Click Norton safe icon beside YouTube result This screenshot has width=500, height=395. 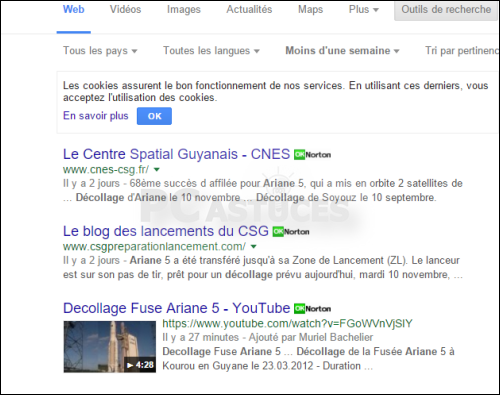pyautogui.click(x=312, y=309)
